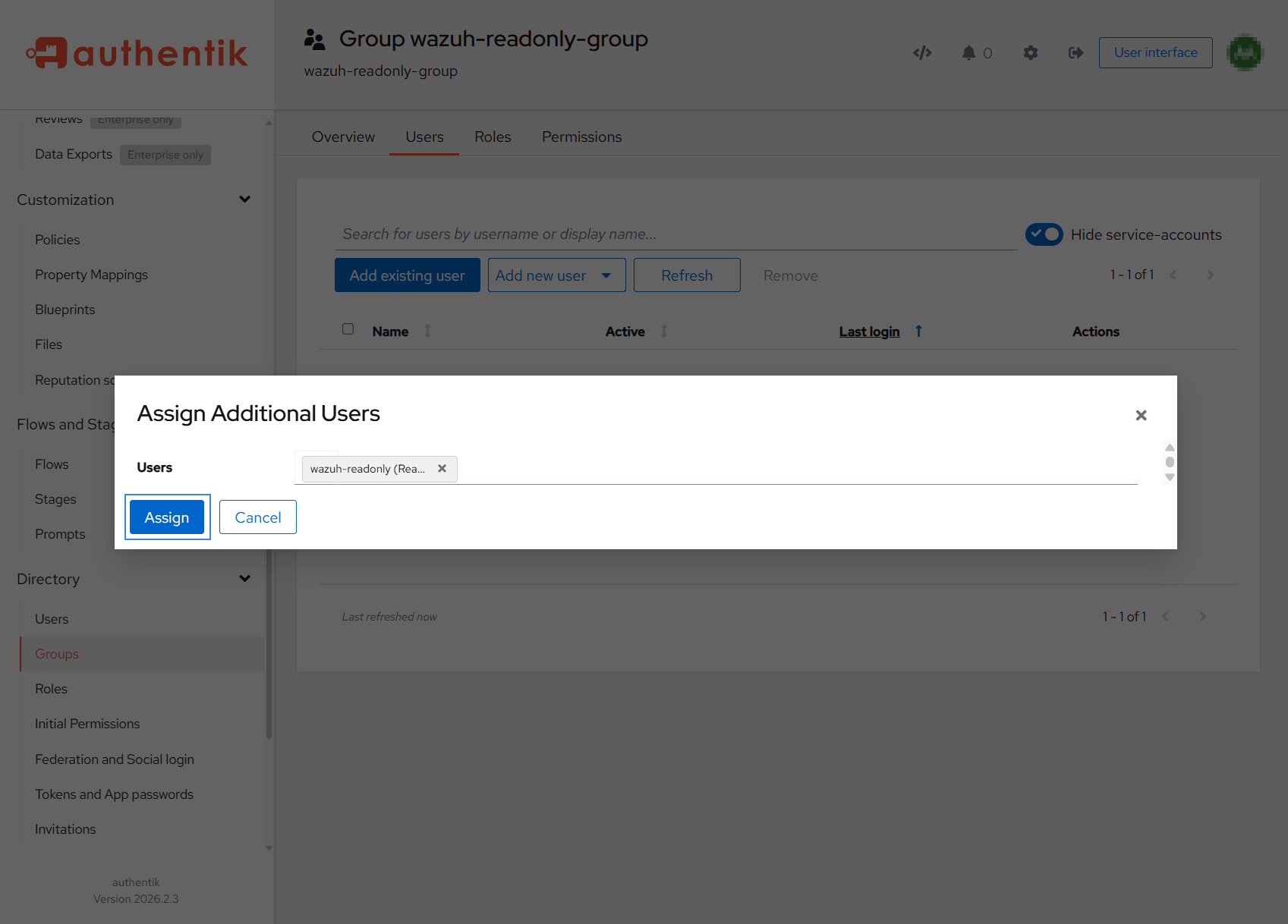Click the authentik logo
The height and width of the screenshot is (924, 1288).
click(137, 53)
